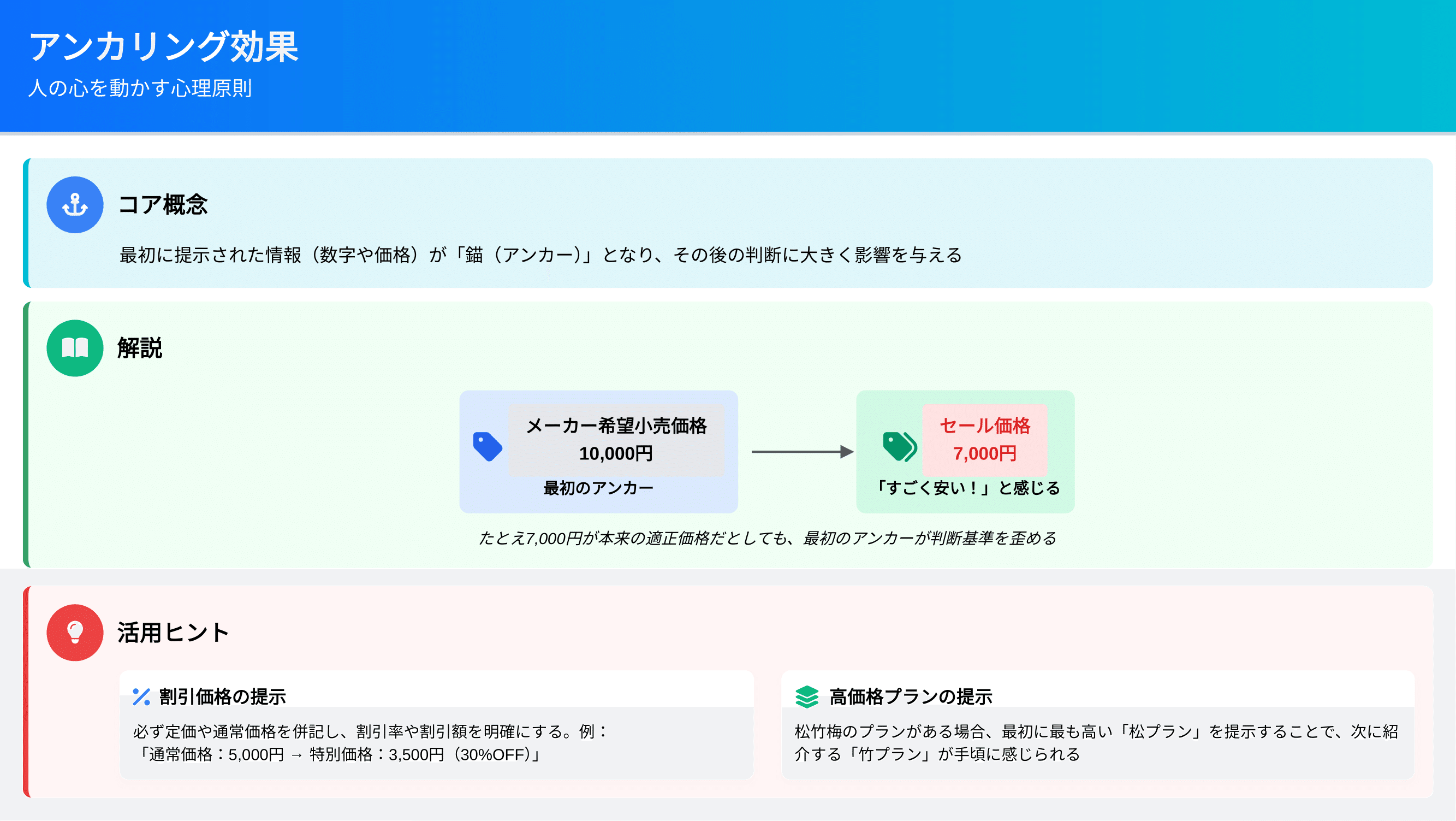Click the red lightbulb icon beside 活用ヒント
Image resolution: width=1456 pixels, height=821 pixels.
tap(75, 633)
